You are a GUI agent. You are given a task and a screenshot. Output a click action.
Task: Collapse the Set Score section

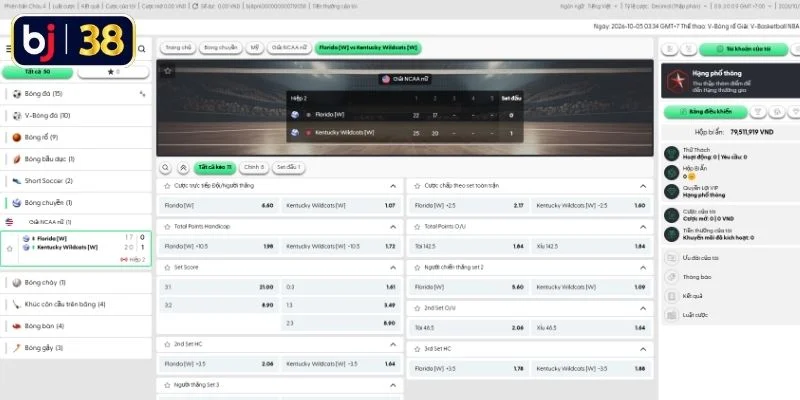(393, 267)
